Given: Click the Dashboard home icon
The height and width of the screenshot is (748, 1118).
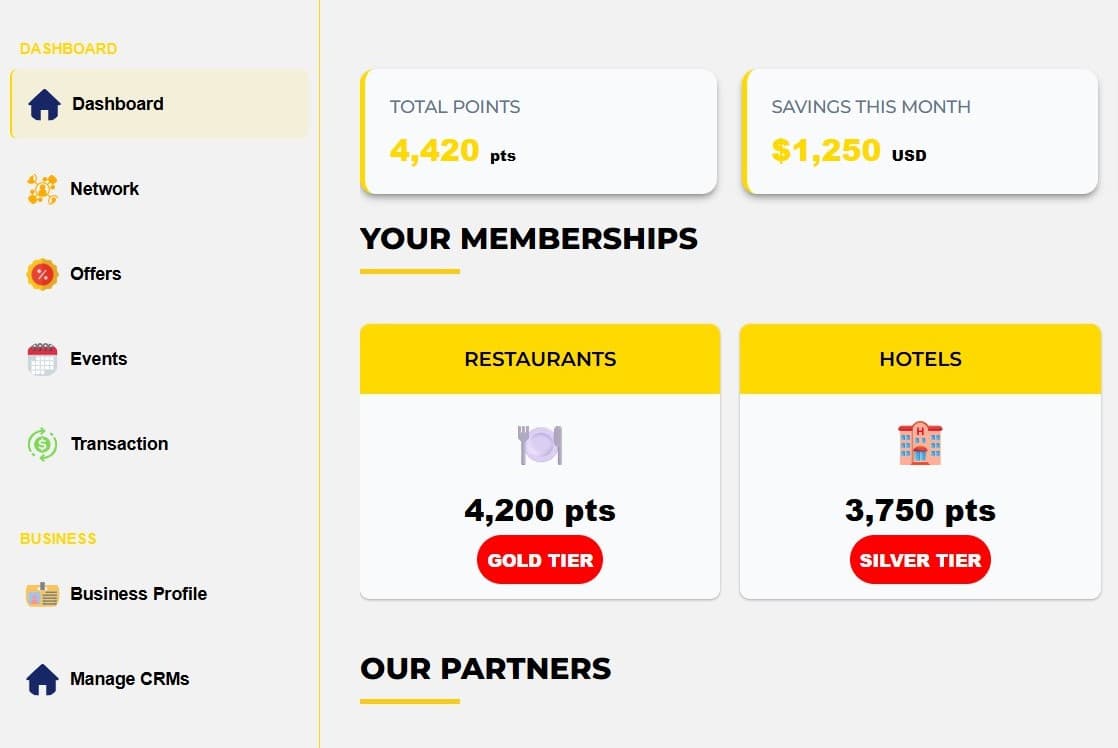Looking at the screenshot, I should point(44,104).
